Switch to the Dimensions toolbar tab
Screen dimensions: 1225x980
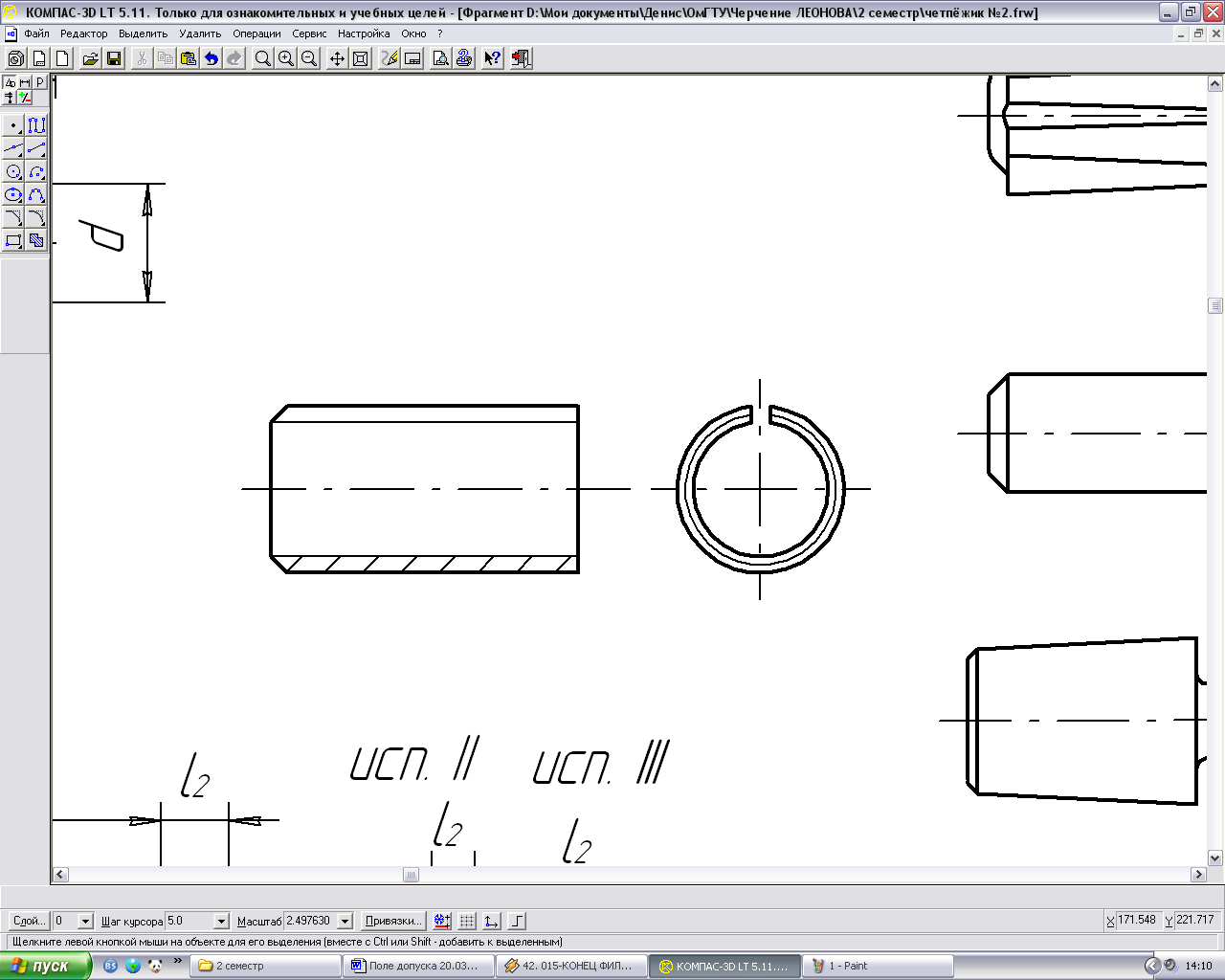click(25, 82)
